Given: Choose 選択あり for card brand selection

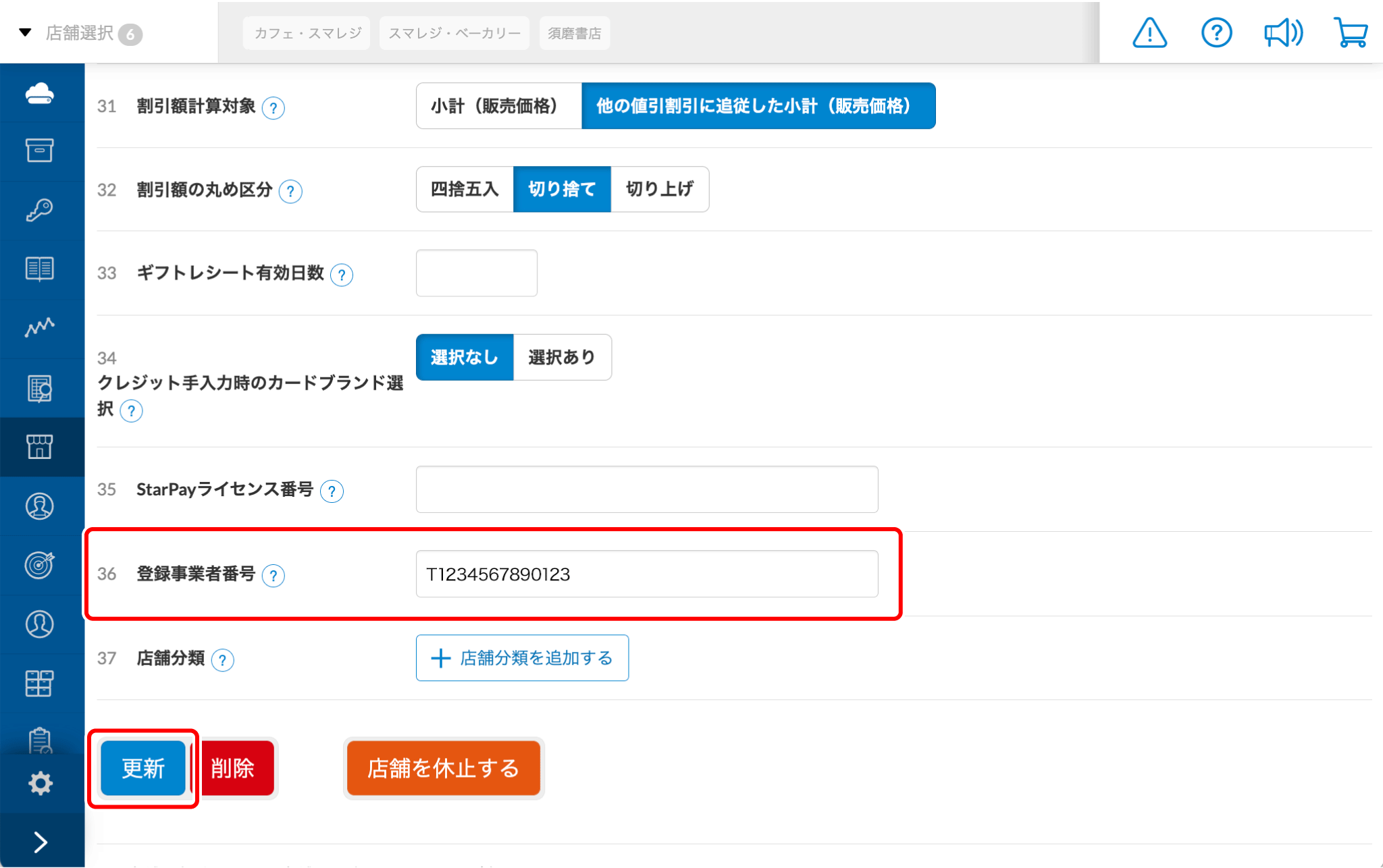Looking at the screenshot, I should pyautogui.click(x=562, y=357).
